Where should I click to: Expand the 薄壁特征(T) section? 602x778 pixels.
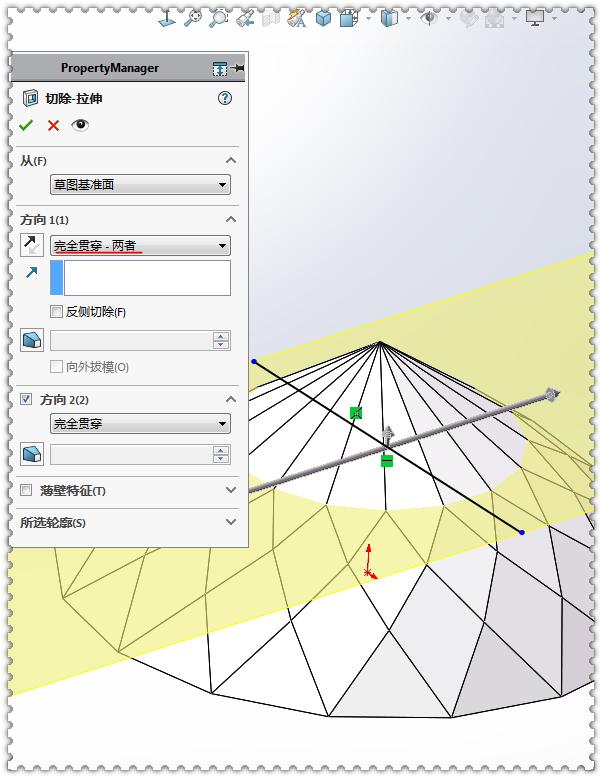click(231, 490)
